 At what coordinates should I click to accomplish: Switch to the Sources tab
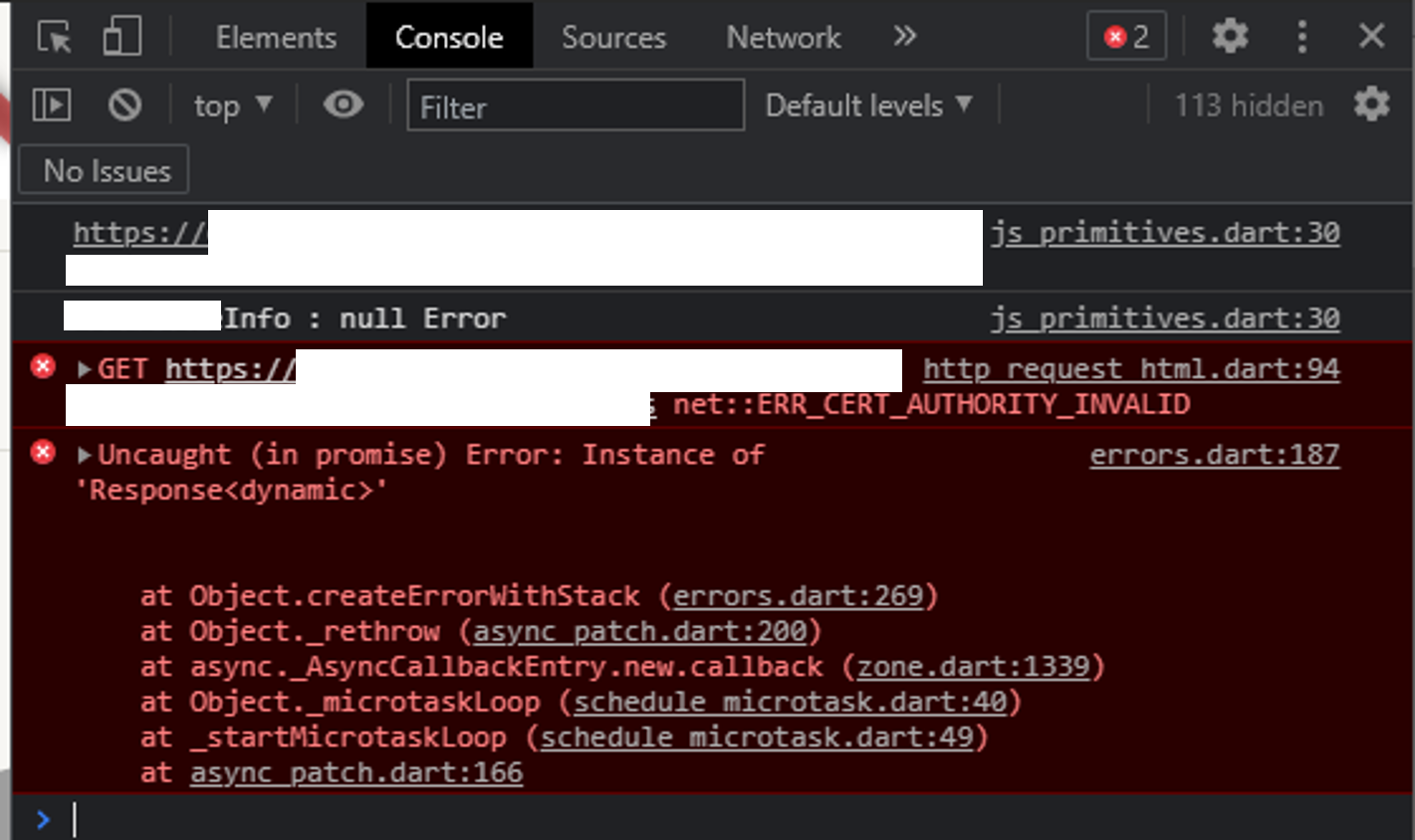click(613, 36)
